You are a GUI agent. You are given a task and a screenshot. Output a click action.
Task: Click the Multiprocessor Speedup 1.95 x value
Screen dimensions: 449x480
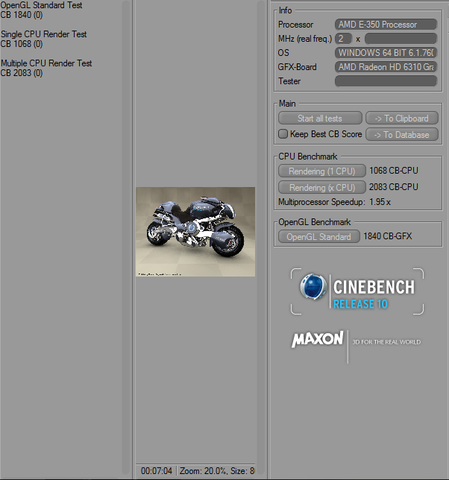(x=380, y=202)
